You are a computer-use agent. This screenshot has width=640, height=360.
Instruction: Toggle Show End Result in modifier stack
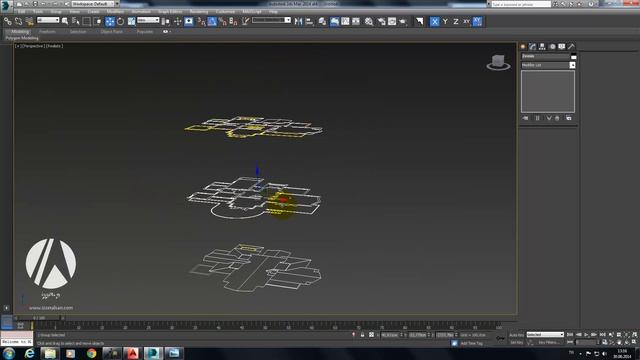coord(537,118)
